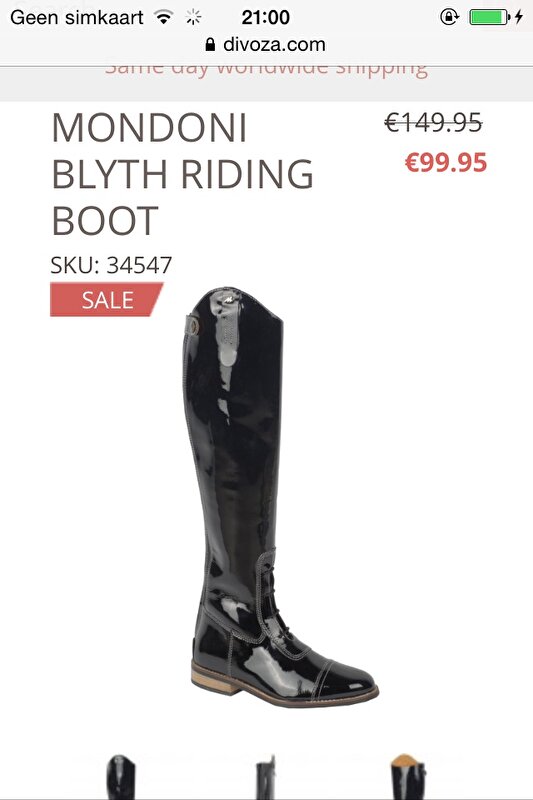Tap the red SALE badge

[x=106, y=299]
